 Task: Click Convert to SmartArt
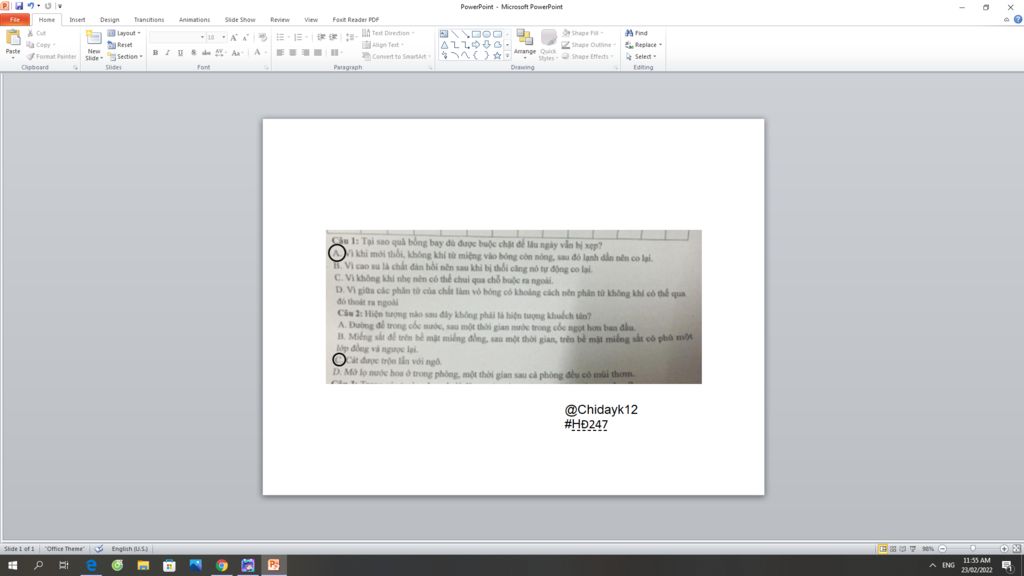(395, 57)
